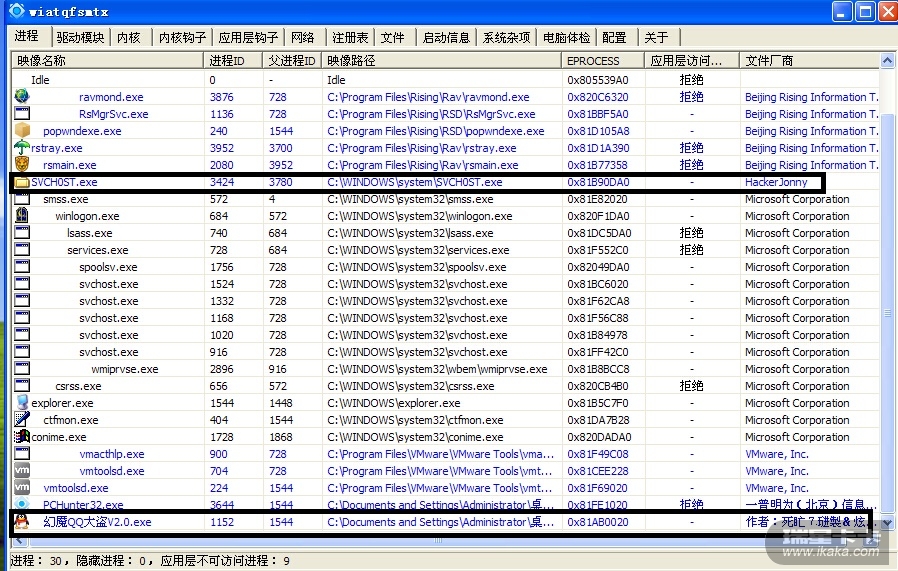Click the vertical scrollbar down arrow
The width and height of the screenshot is (898, 571).
click(887, 522)
